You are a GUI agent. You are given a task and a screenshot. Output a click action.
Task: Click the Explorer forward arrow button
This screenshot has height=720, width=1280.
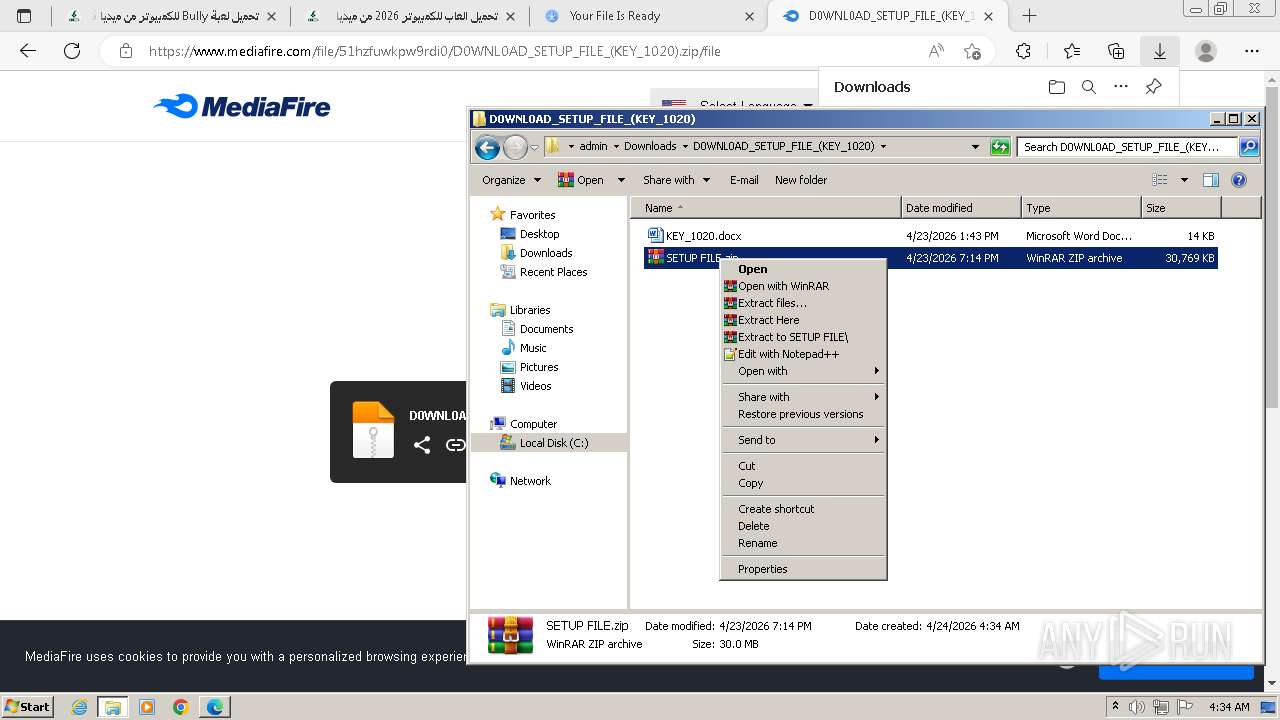coord(515,147)
